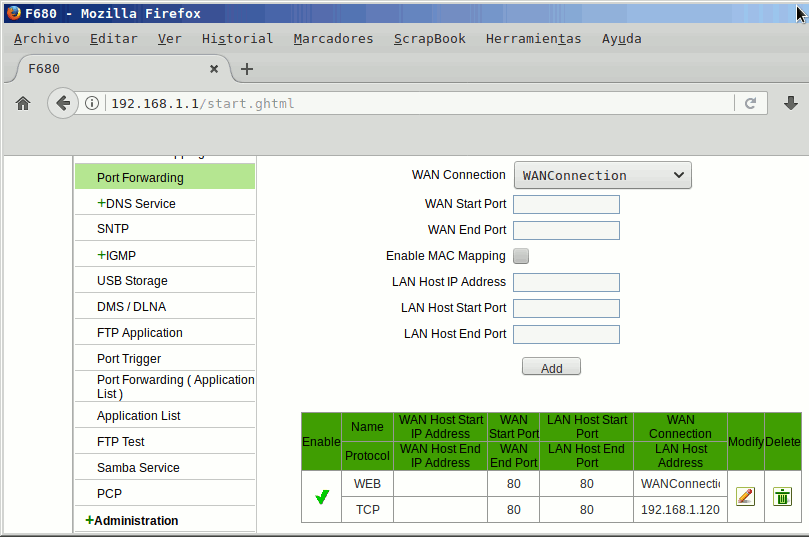The image size is (809, 537).
Task: Open the ScrapBook menu
Action: [x=430, y=39]
